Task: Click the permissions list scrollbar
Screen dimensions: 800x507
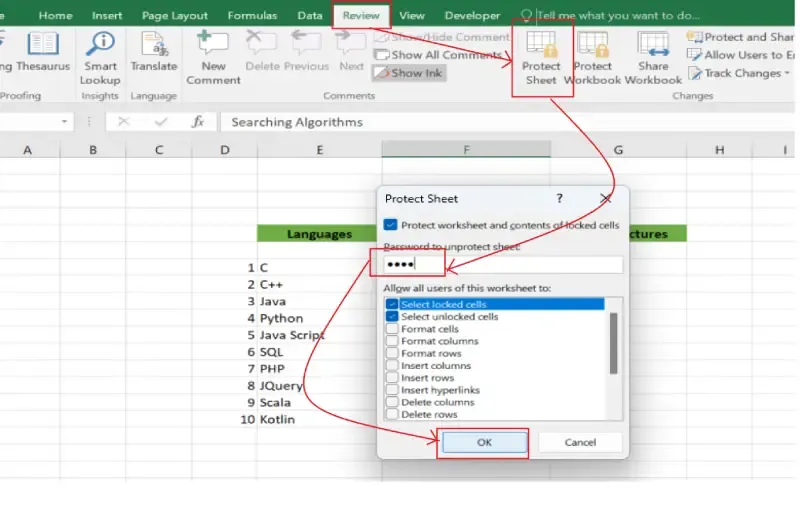Action: [613, 343]
